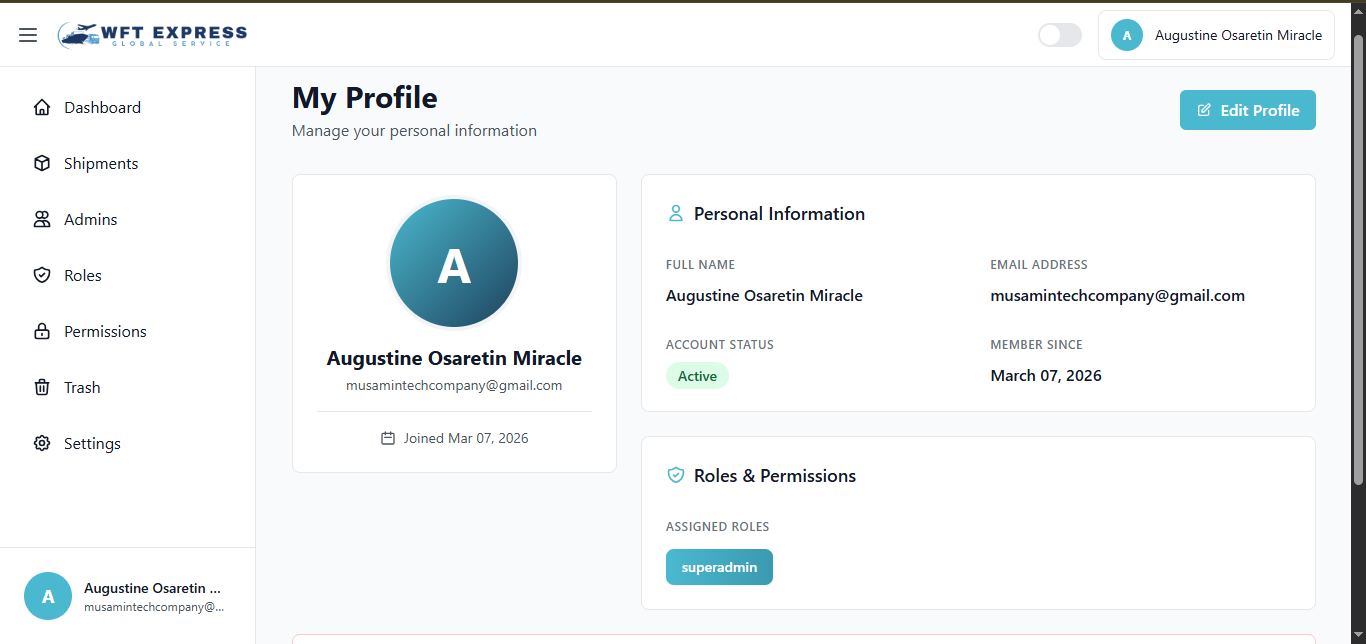The width and height of the screenshot is (1366, 644).
Task: Click the Active status badge
Action: coord(697,375)
